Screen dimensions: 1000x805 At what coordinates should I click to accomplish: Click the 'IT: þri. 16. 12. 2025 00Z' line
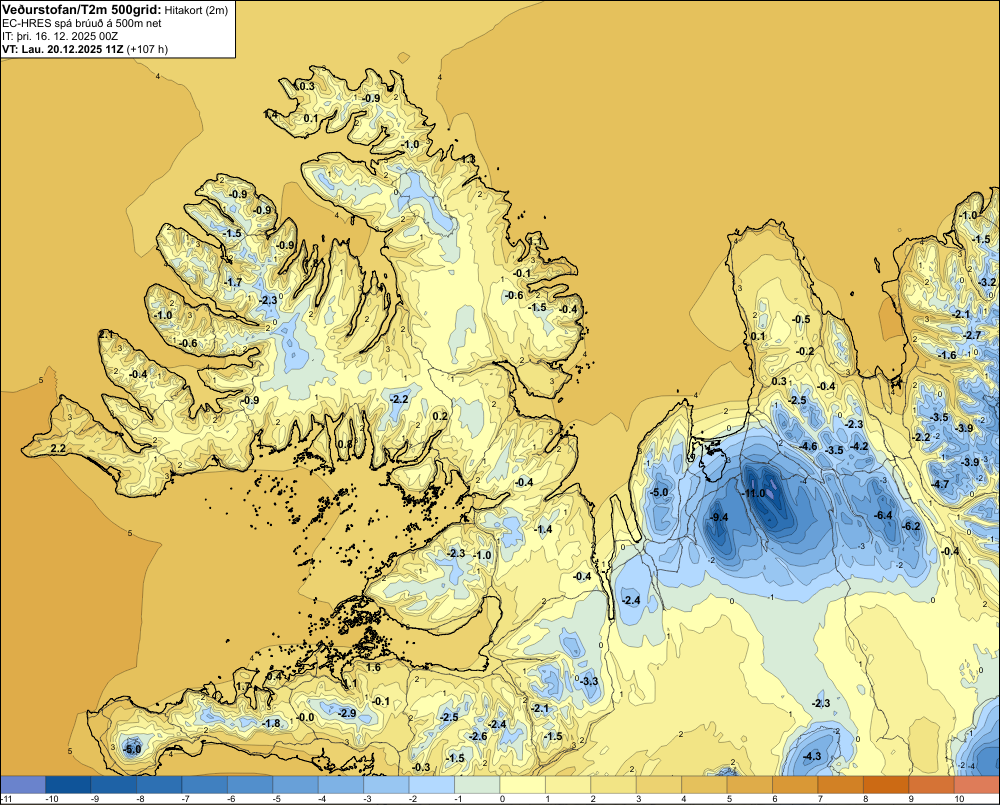[x=60, y=36]
